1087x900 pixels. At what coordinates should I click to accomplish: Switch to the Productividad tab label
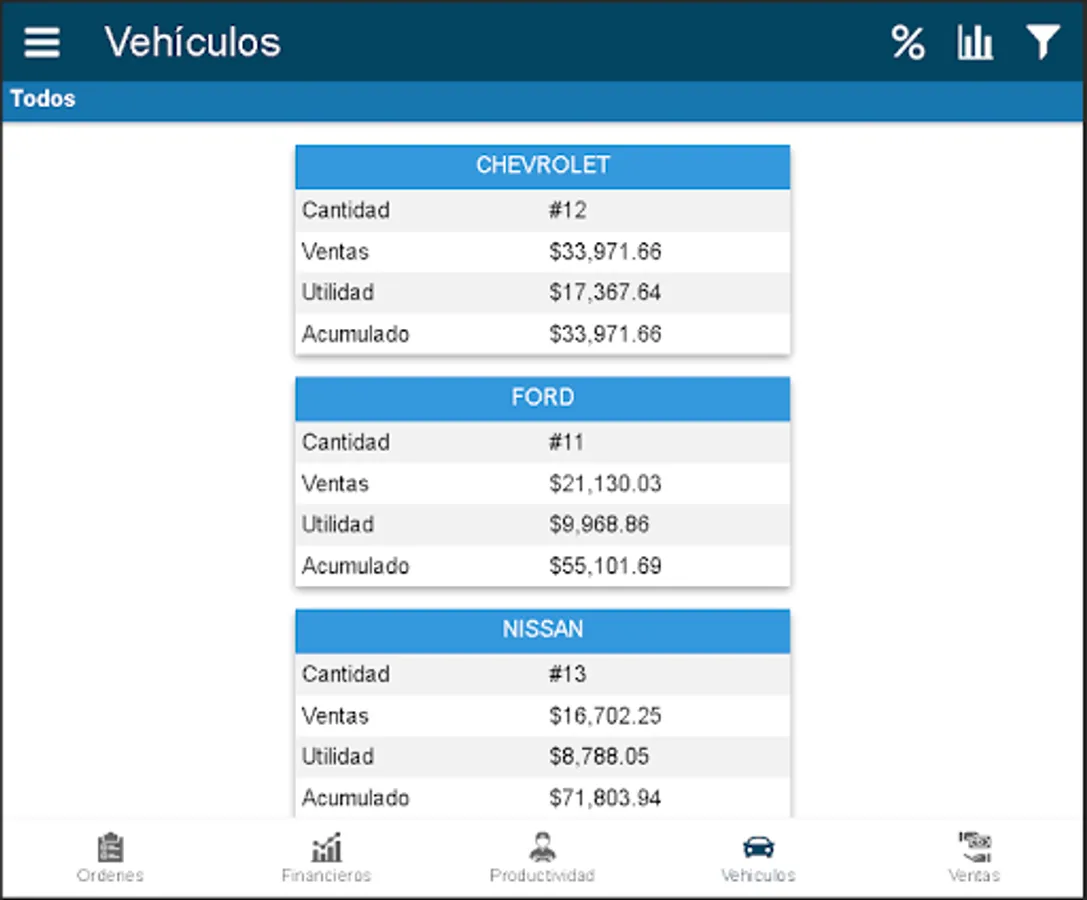pos(542,875)
